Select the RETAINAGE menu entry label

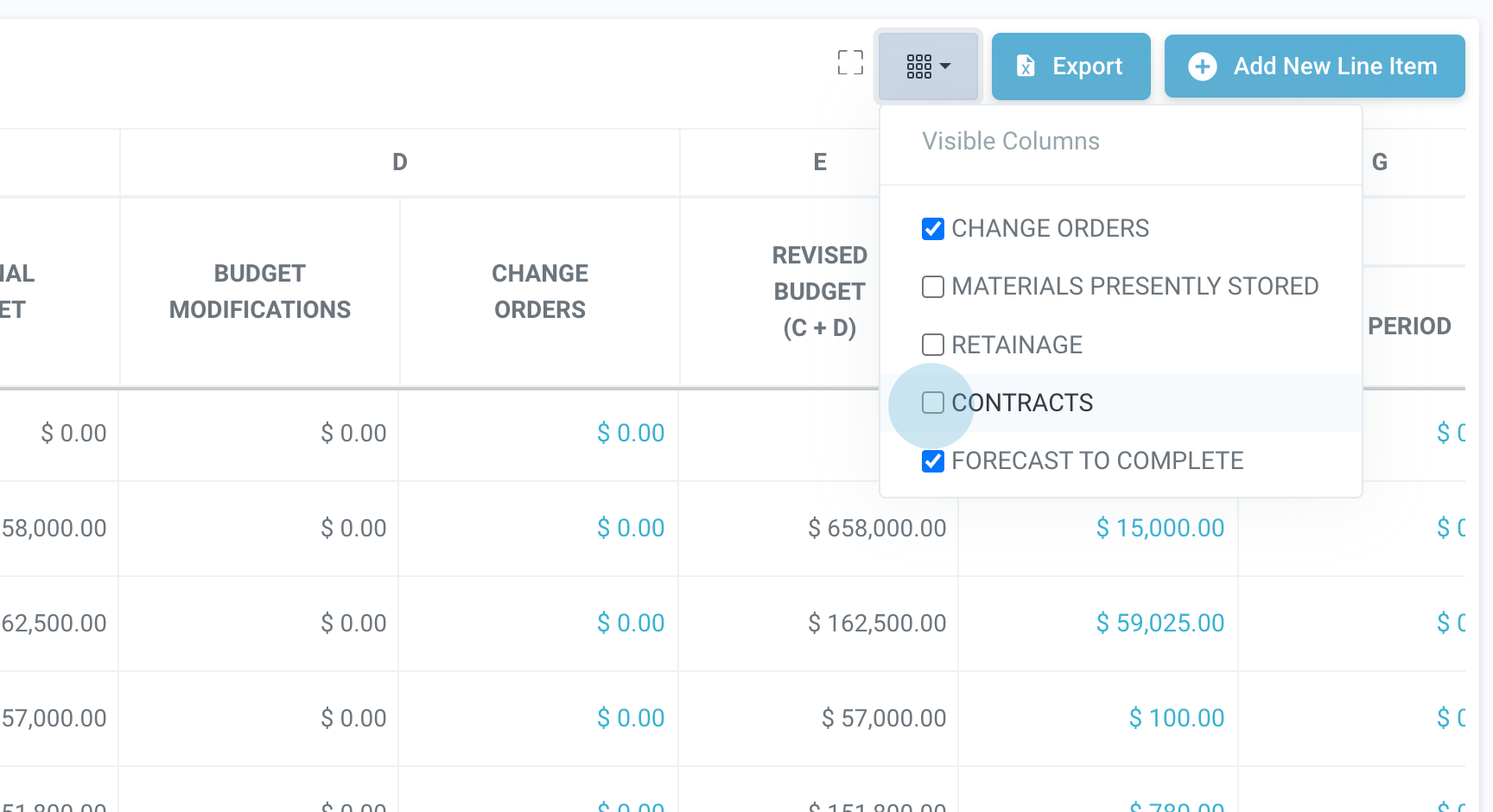pos(1017,345)
